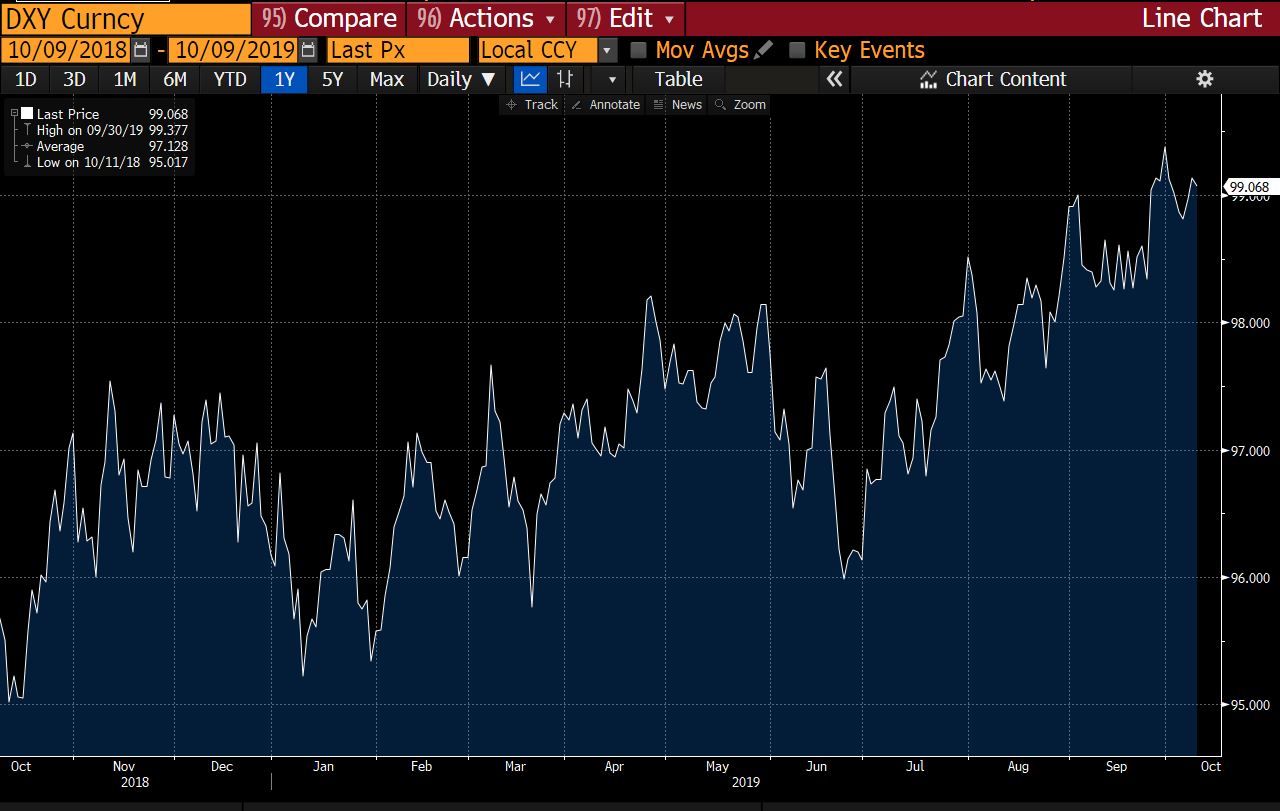Select the 1D range tab
The image size is (1280, 811).
pos(26,79)
